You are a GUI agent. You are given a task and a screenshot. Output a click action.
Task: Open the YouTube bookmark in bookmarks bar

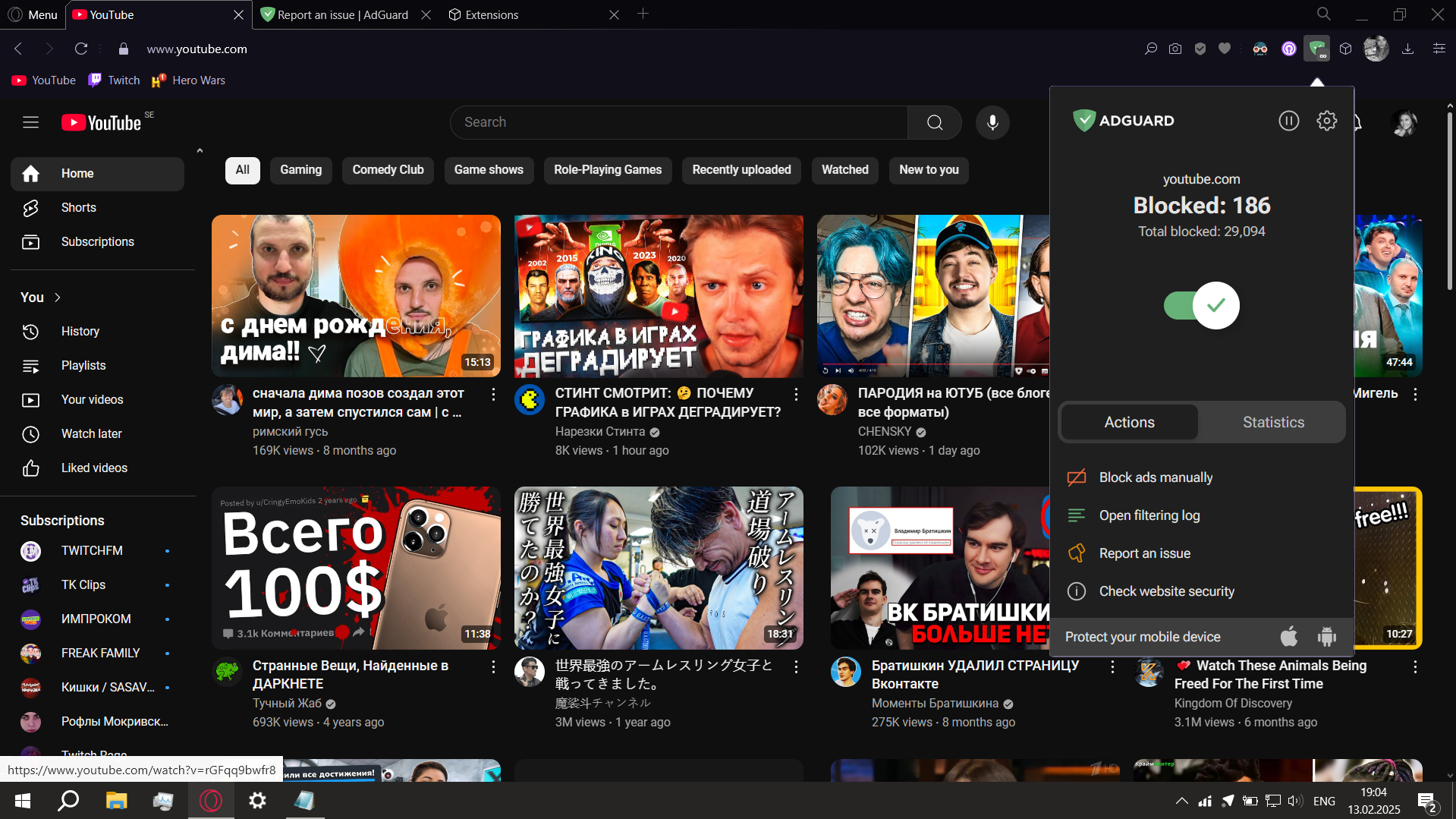tap(44, 80)
